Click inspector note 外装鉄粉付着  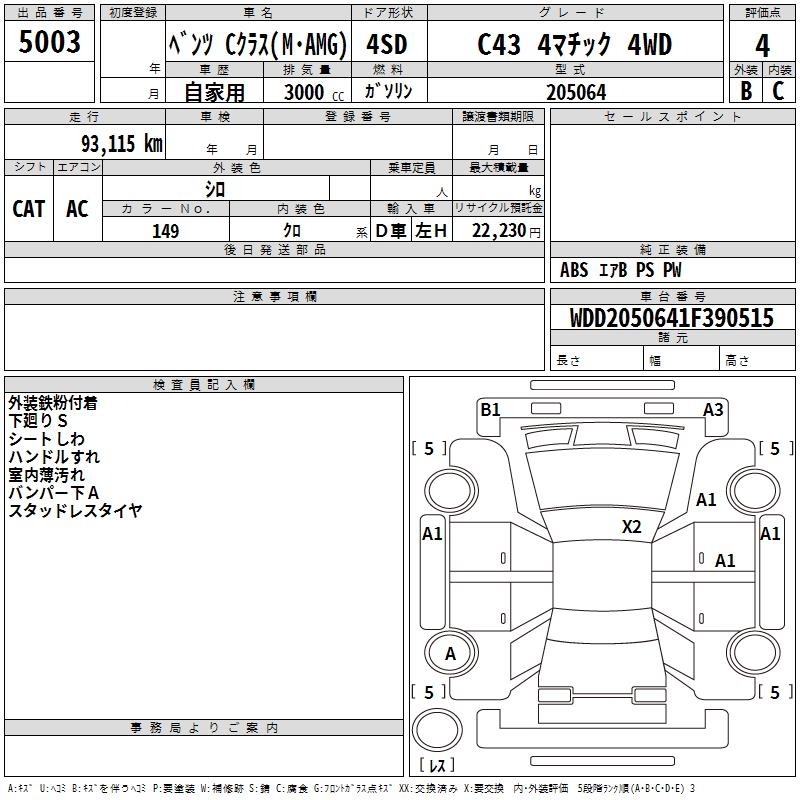[x=53, y=403]
